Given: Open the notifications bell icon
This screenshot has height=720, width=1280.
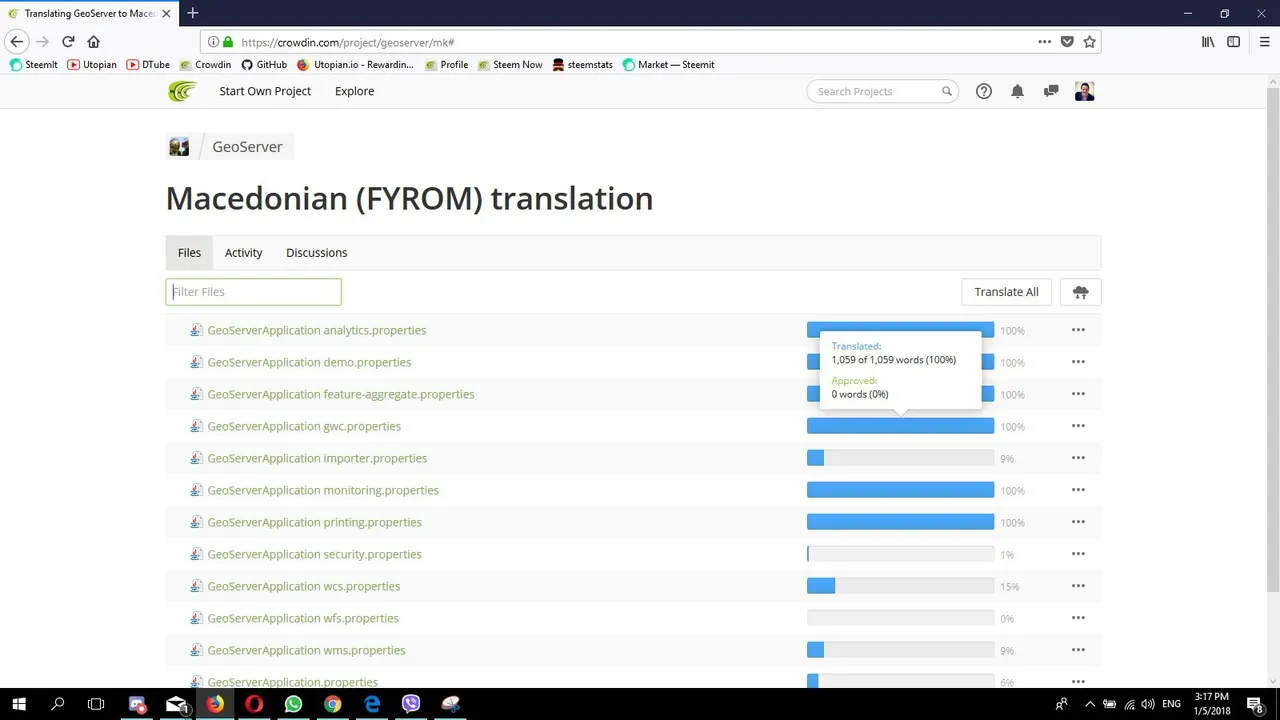Looking at the screenshot, I should click(x=1017, y=91).
